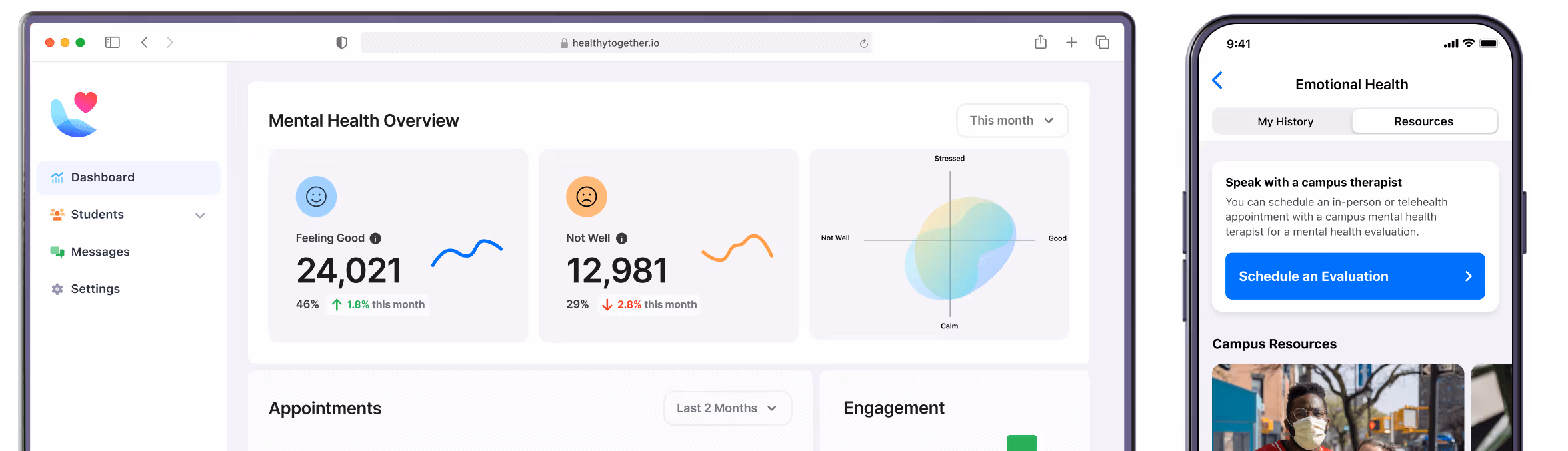This screenshot has height=451, width=1568.
Task: Click the Mental Health Overview title
Action: 363,121
